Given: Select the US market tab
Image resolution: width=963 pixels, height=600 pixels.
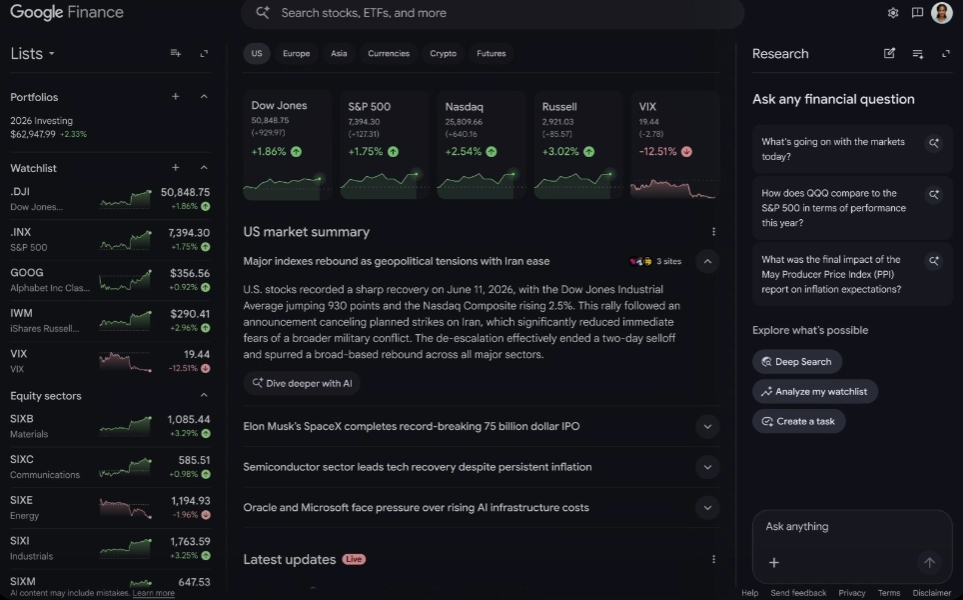Looking at the screenshot, I should pos(257,53).
